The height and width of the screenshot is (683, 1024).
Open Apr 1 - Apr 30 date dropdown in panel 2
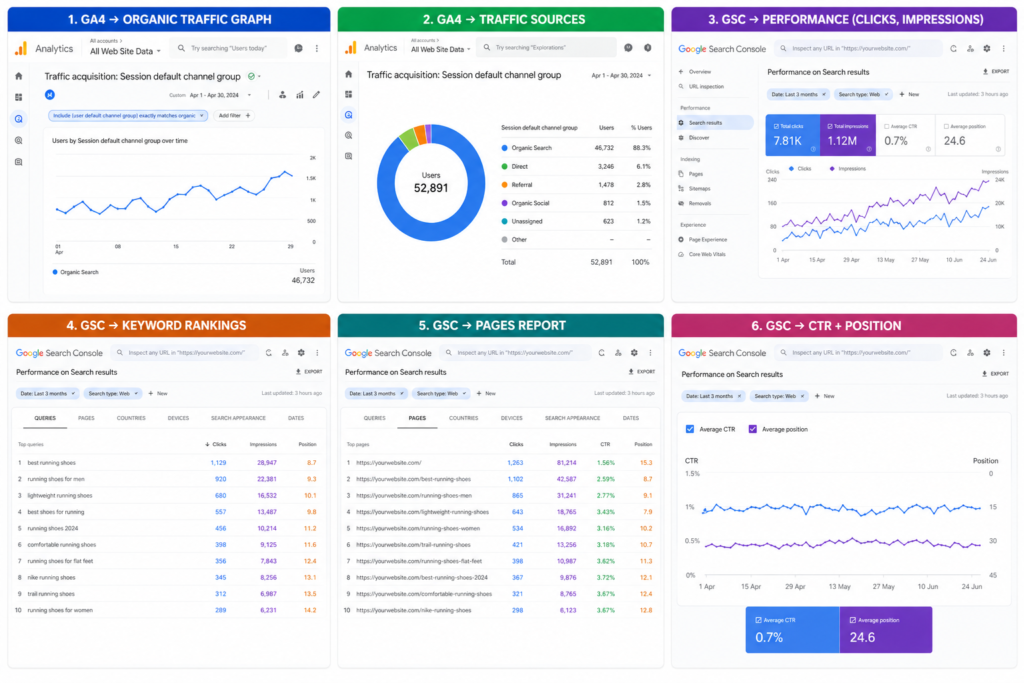click(621, 76)
